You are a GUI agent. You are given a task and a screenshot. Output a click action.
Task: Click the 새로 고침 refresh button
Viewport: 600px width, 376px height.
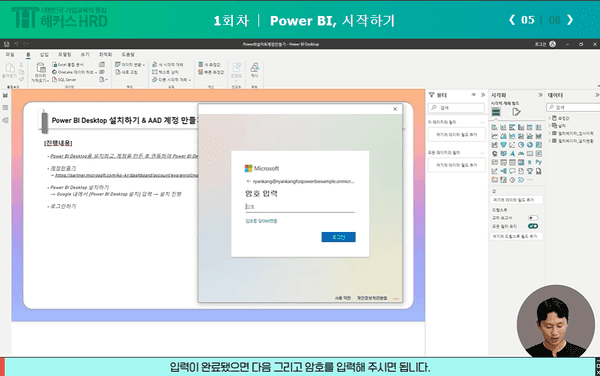tap(127, 72)
